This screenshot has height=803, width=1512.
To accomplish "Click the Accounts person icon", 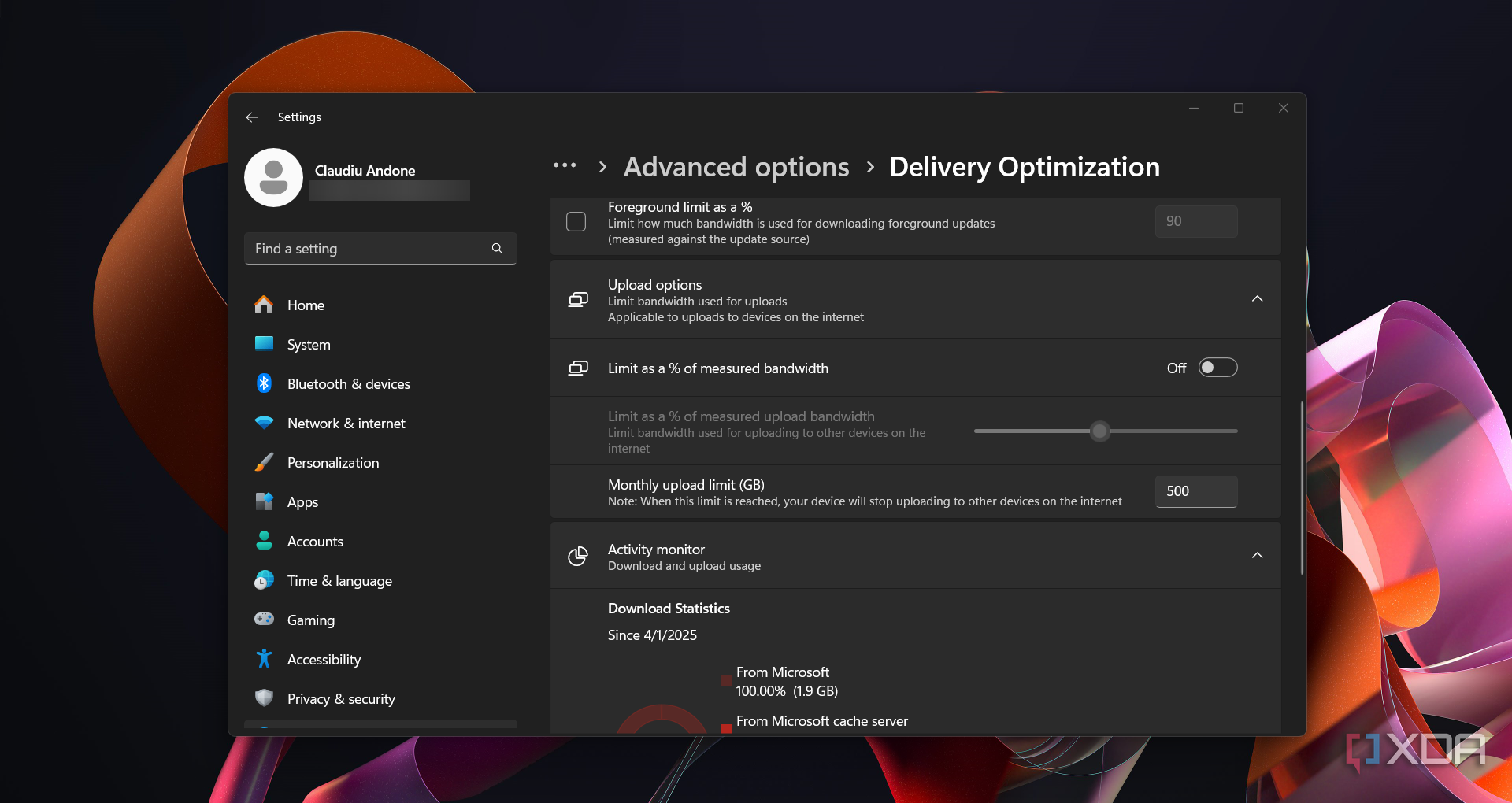I will coord(264,541).
